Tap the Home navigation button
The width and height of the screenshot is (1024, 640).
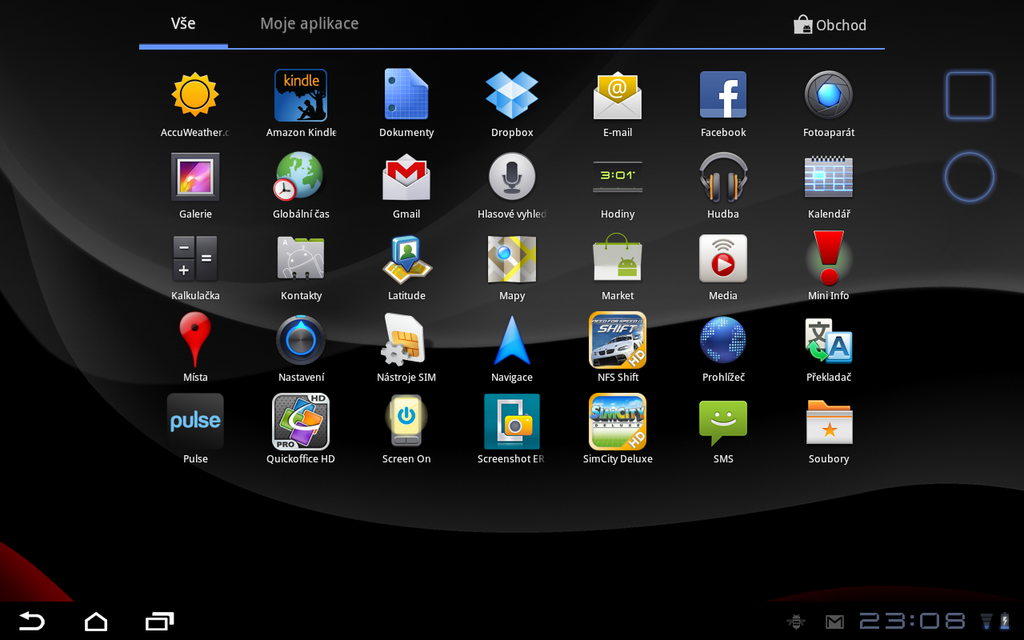95,621
